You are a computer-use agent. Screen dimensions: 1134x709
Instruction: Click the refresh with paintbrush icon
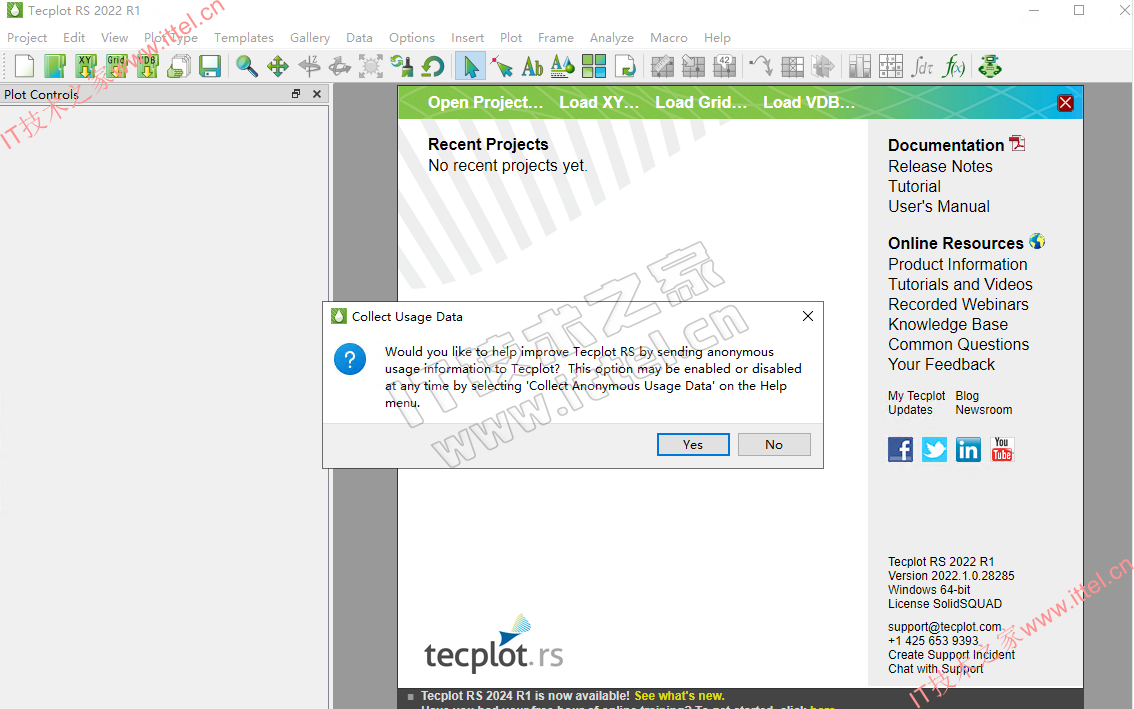[402, 67]
